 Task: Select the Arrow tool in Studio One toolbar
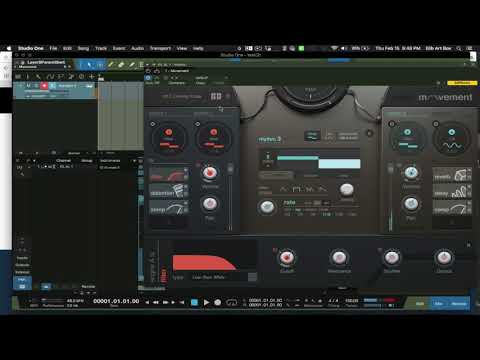[x=89, y=64]
